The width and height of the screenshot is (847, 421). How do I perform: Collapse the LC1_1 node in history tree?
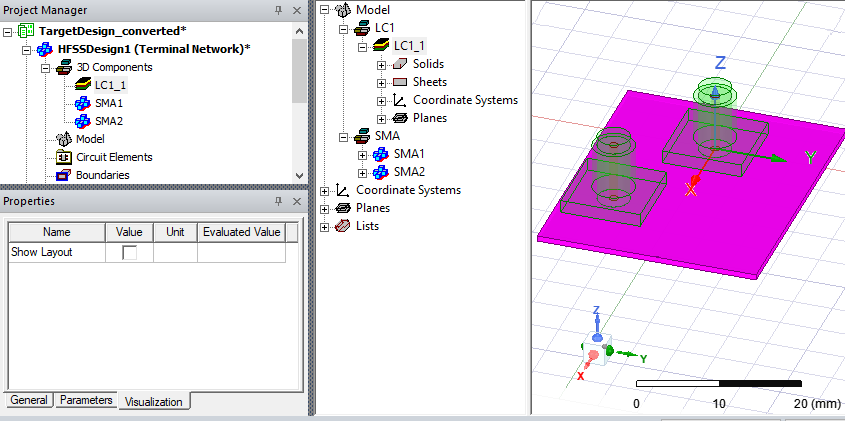tap(362, 47)
